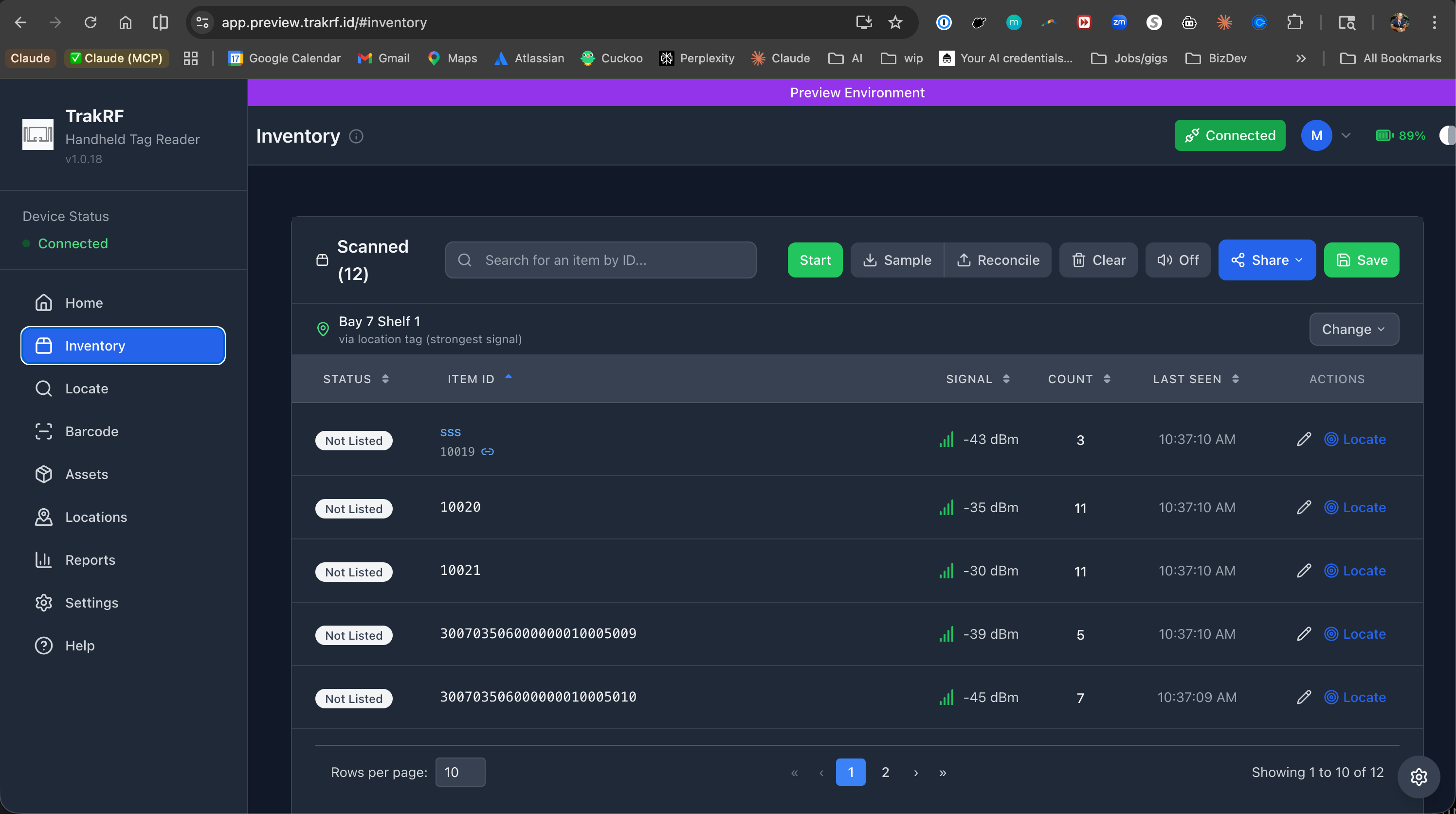Download Sample data button

point(897,260)
